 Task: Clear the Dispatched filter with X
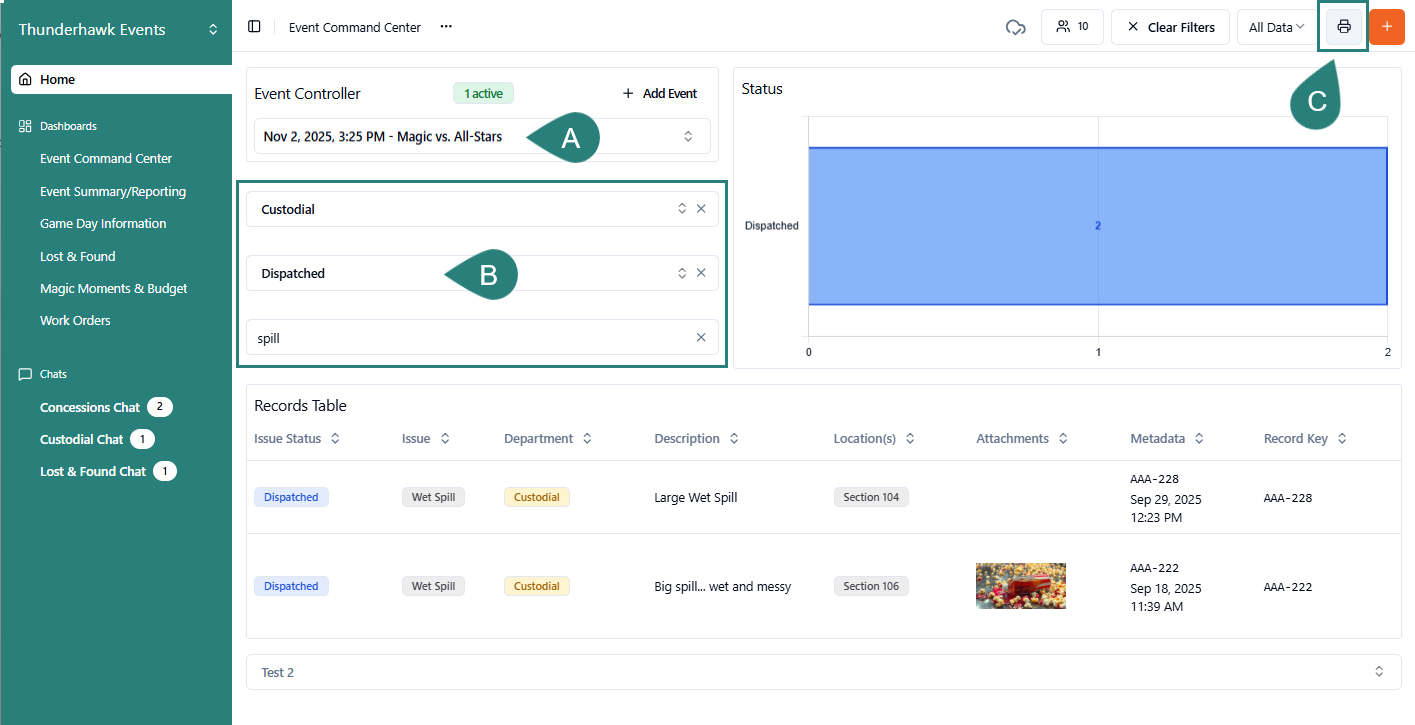coord(701,273)
